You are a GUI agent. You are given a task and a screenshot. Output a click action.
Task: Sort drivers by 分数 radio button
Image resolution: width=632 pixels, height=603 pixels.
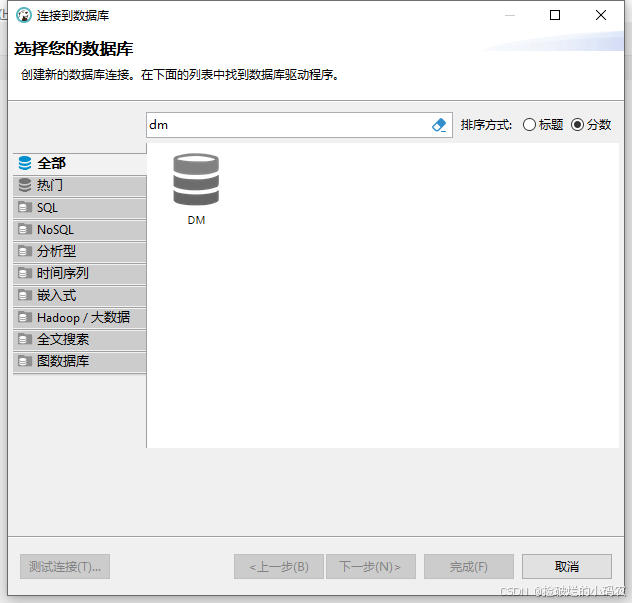(x=577, y=125)
